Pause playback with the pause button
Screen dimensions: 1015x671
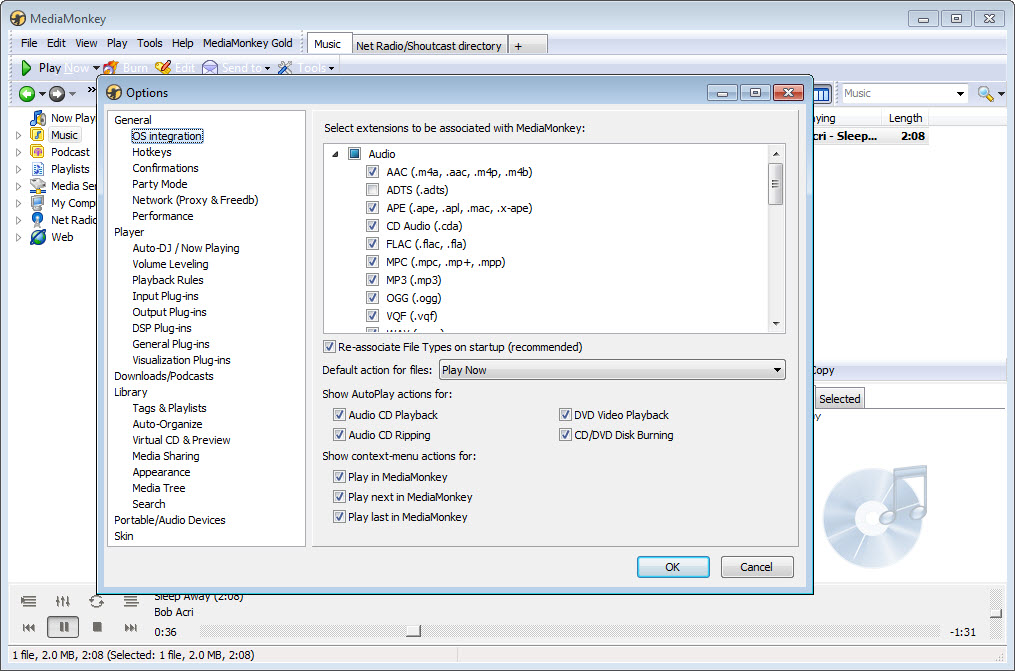point(63,627)
